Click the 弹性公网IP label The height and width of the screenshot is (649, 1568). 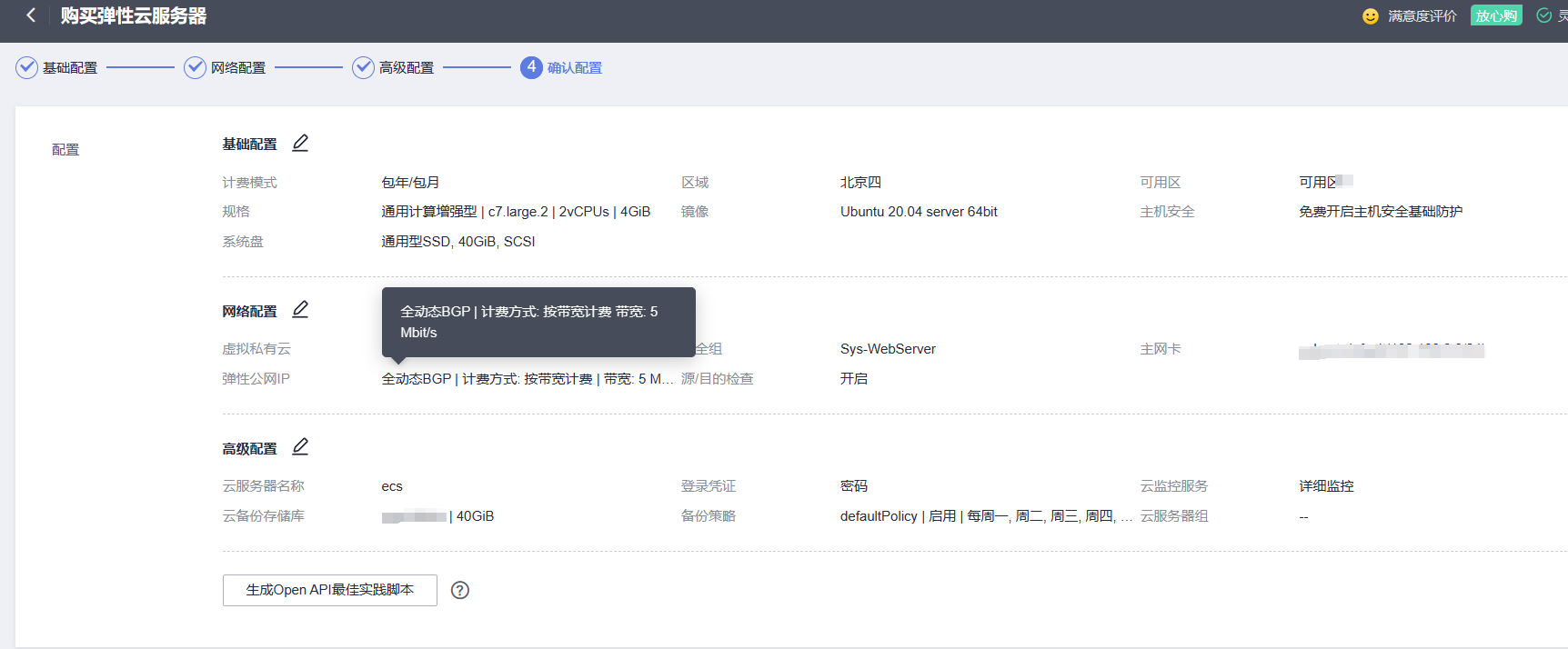(x=256, y=379)
